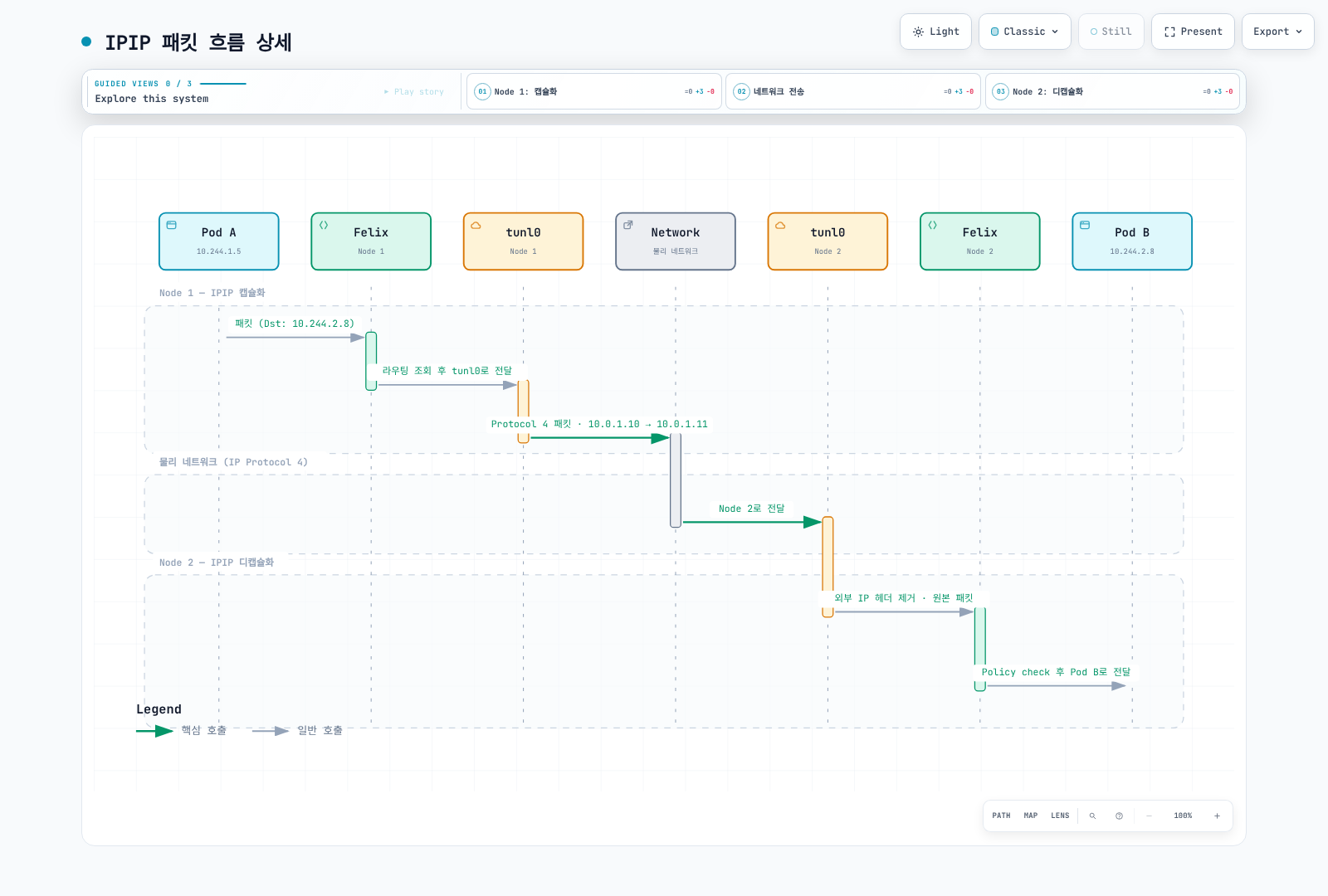Zoom in with the plus icon
Screen dimensions: 1328x896
pyautogui.click(x=1217, y=816)
